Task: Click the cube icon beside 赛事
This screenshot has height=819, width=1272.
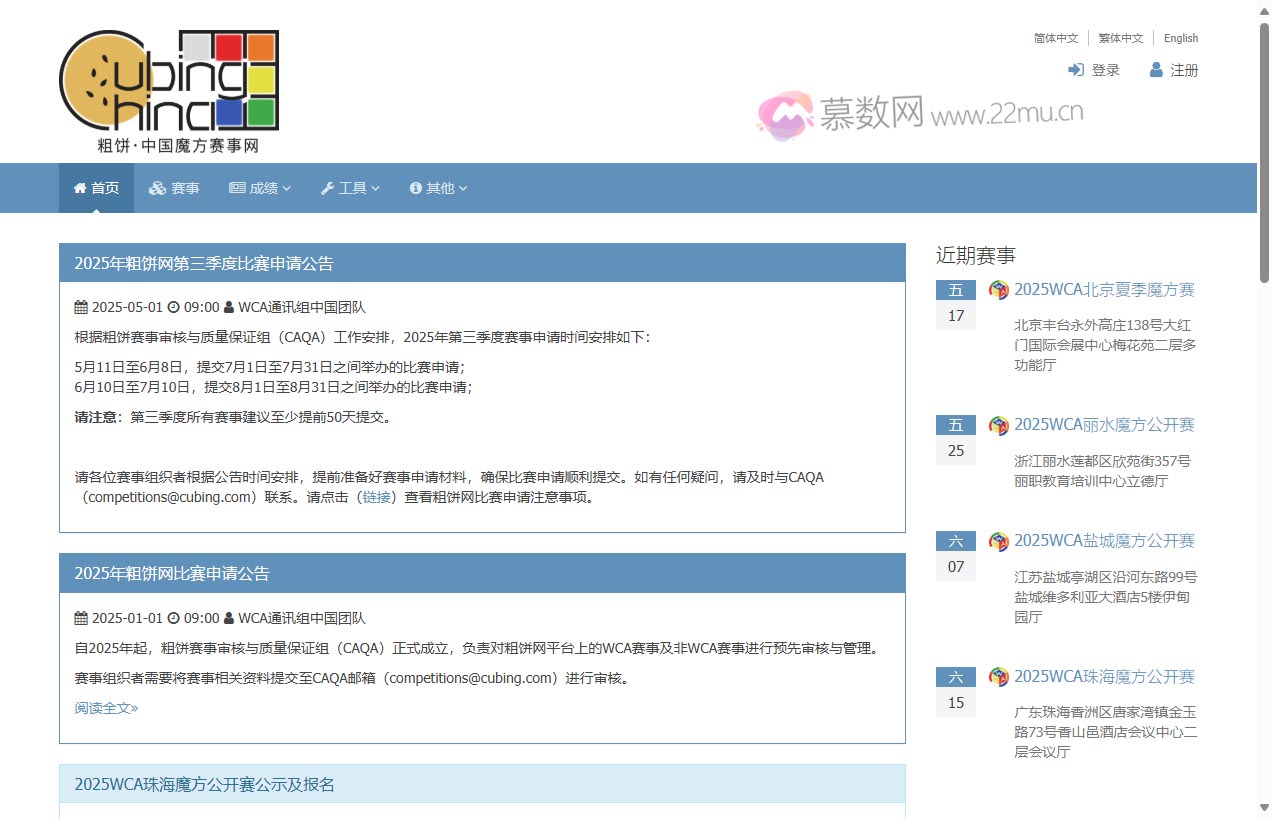Action: pos(157,187)
